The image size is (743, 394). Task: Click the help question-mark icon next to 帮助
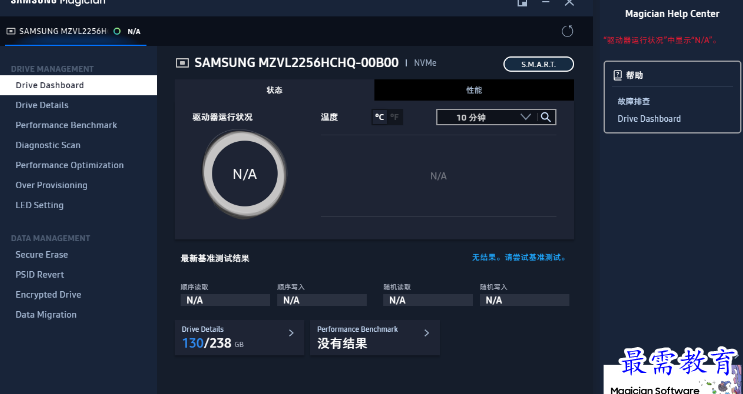(x=617, y=75)
